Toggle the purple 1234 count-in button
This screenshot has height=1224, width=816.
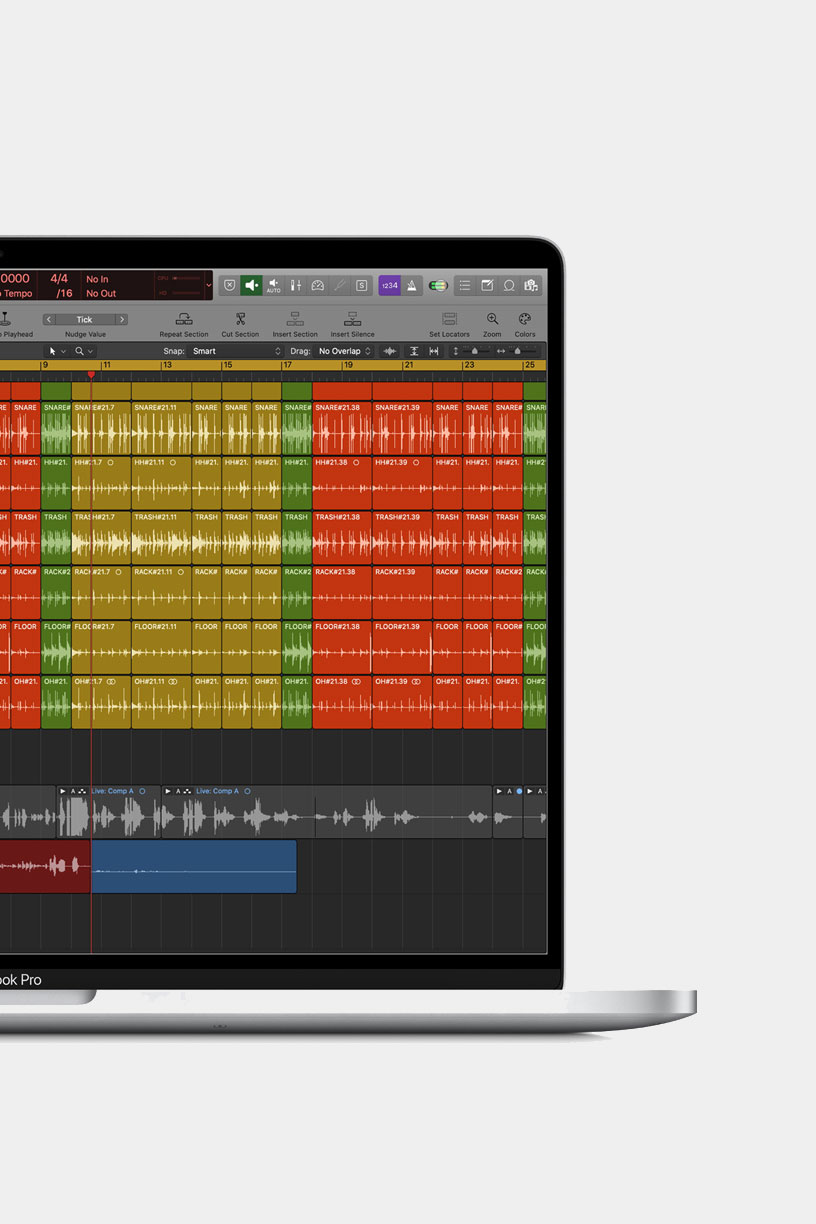[390, 285]
